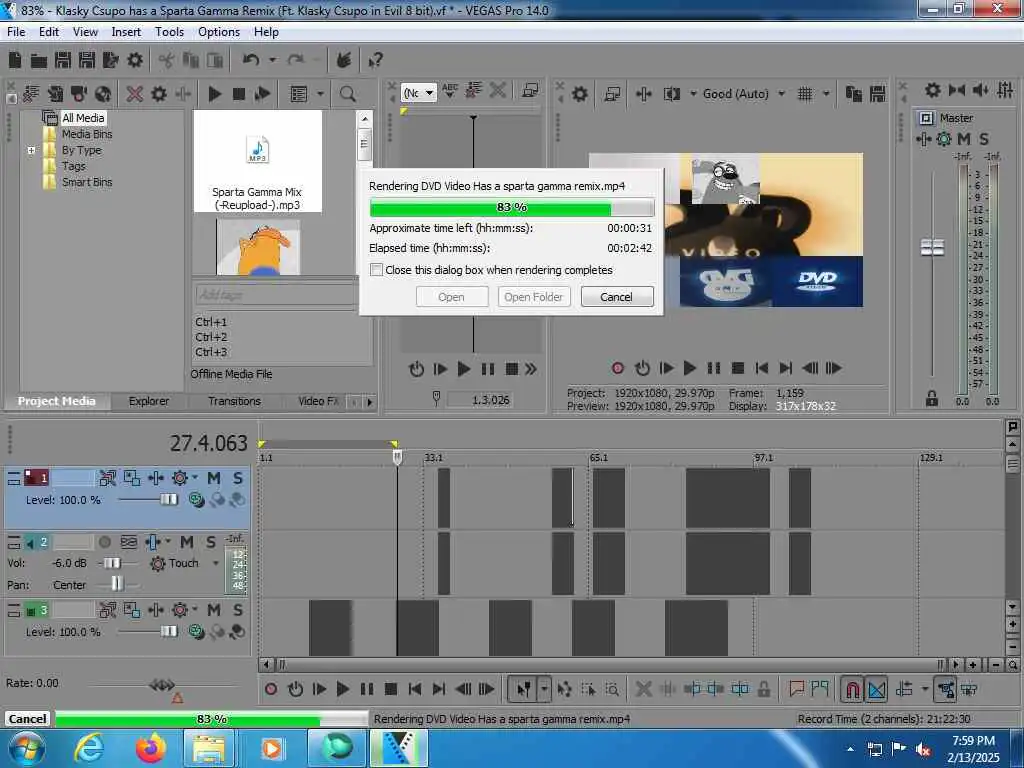Viewport: 1024px width, 768px height.
Task: Click Auto Crossfades icon in timeline toolbar
Action: click(877, 689)
